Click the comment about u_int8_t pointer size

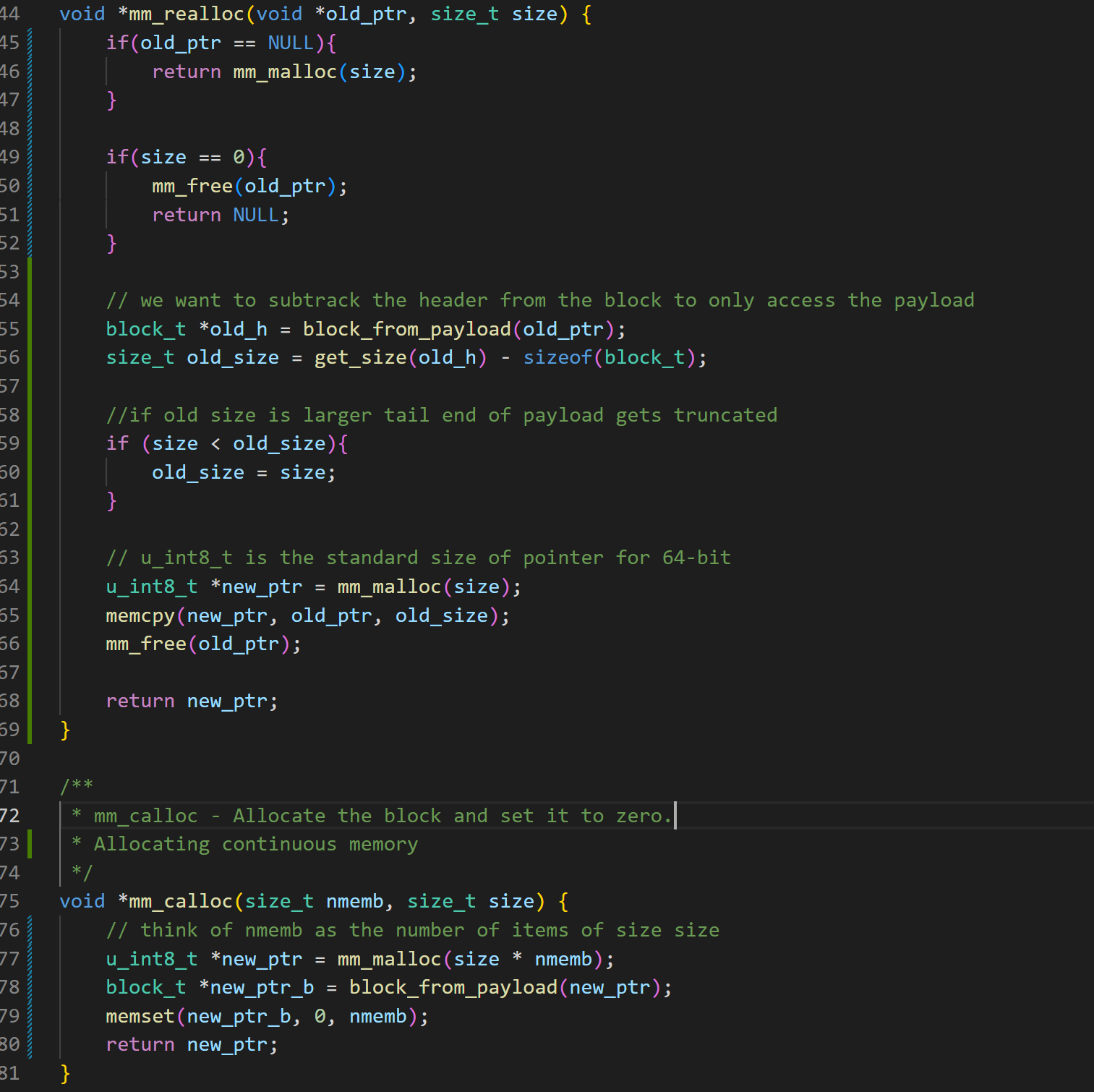click(418, 558)
